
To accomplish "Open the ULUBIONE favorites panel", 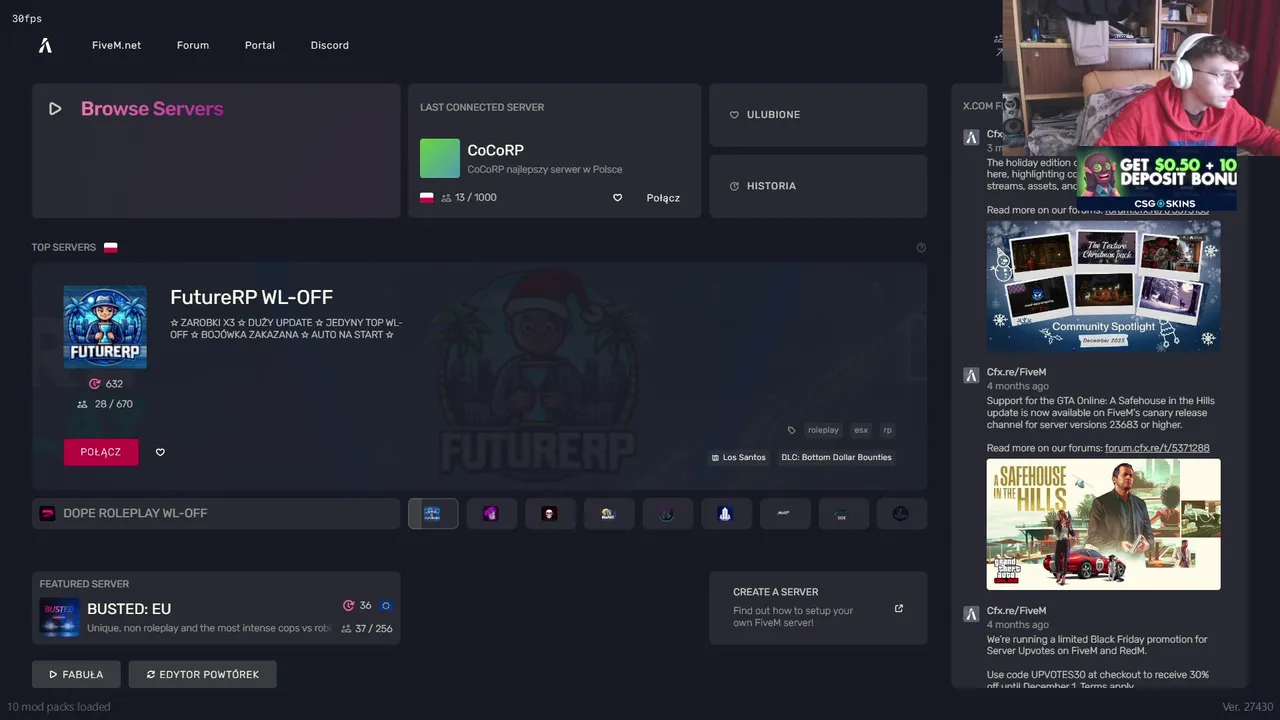I will (818, 115).
